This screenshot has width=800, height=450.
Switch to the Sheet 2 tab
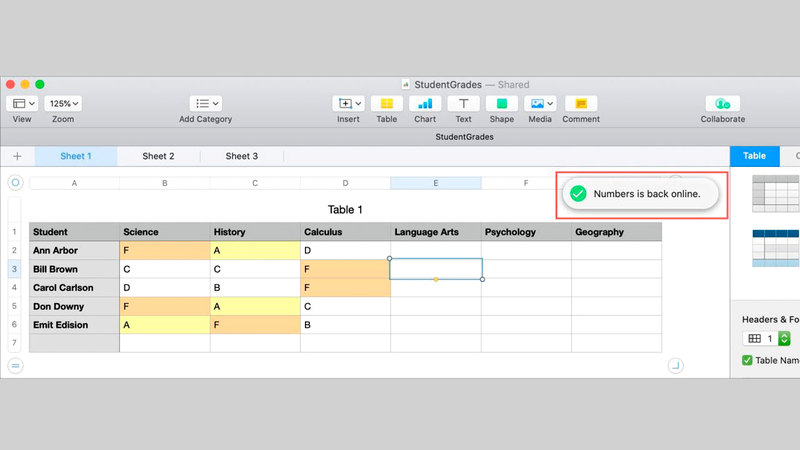(158, 156)
